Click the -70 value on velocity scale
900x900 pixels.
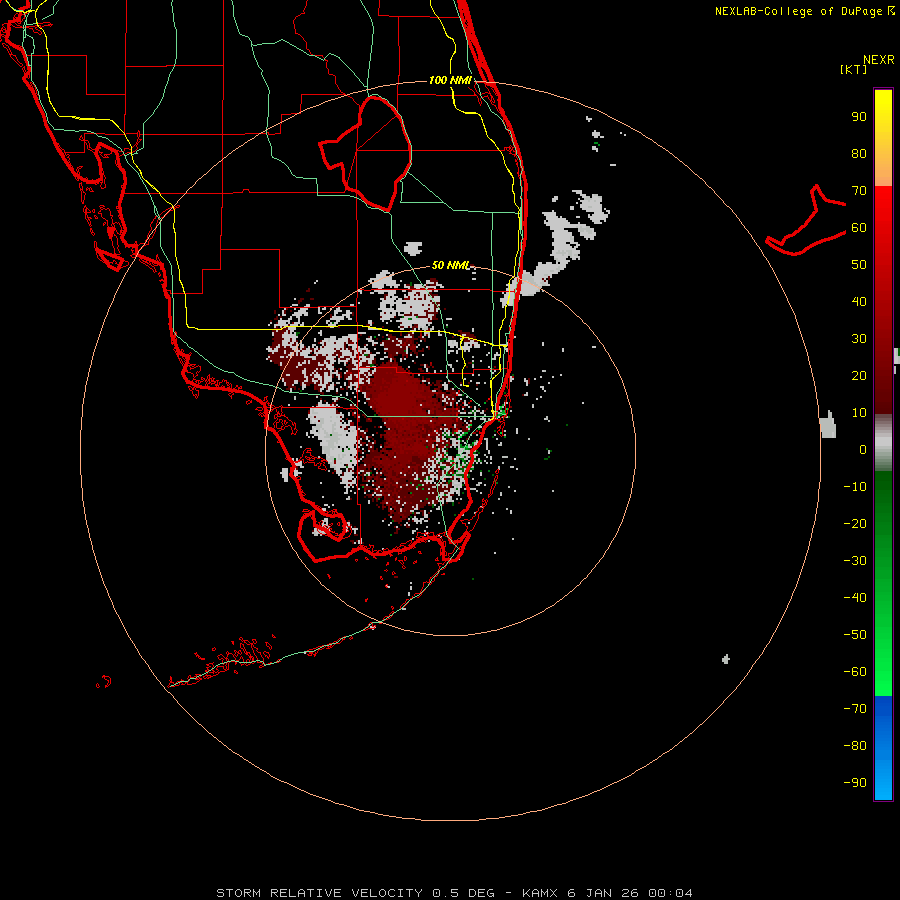click(x=855, y=709)
